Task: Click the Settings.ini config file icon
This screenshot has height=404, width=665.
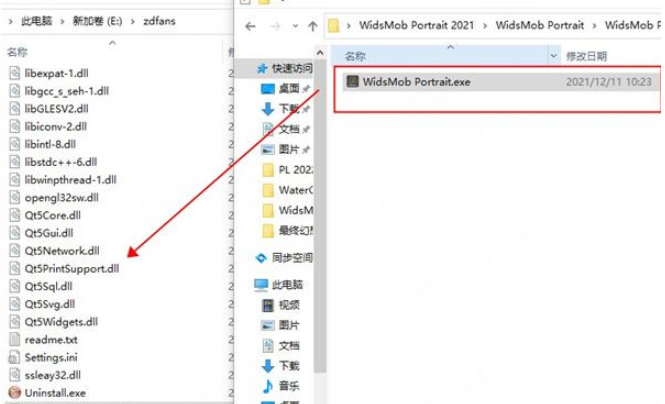Action: [x=14, y=357]
